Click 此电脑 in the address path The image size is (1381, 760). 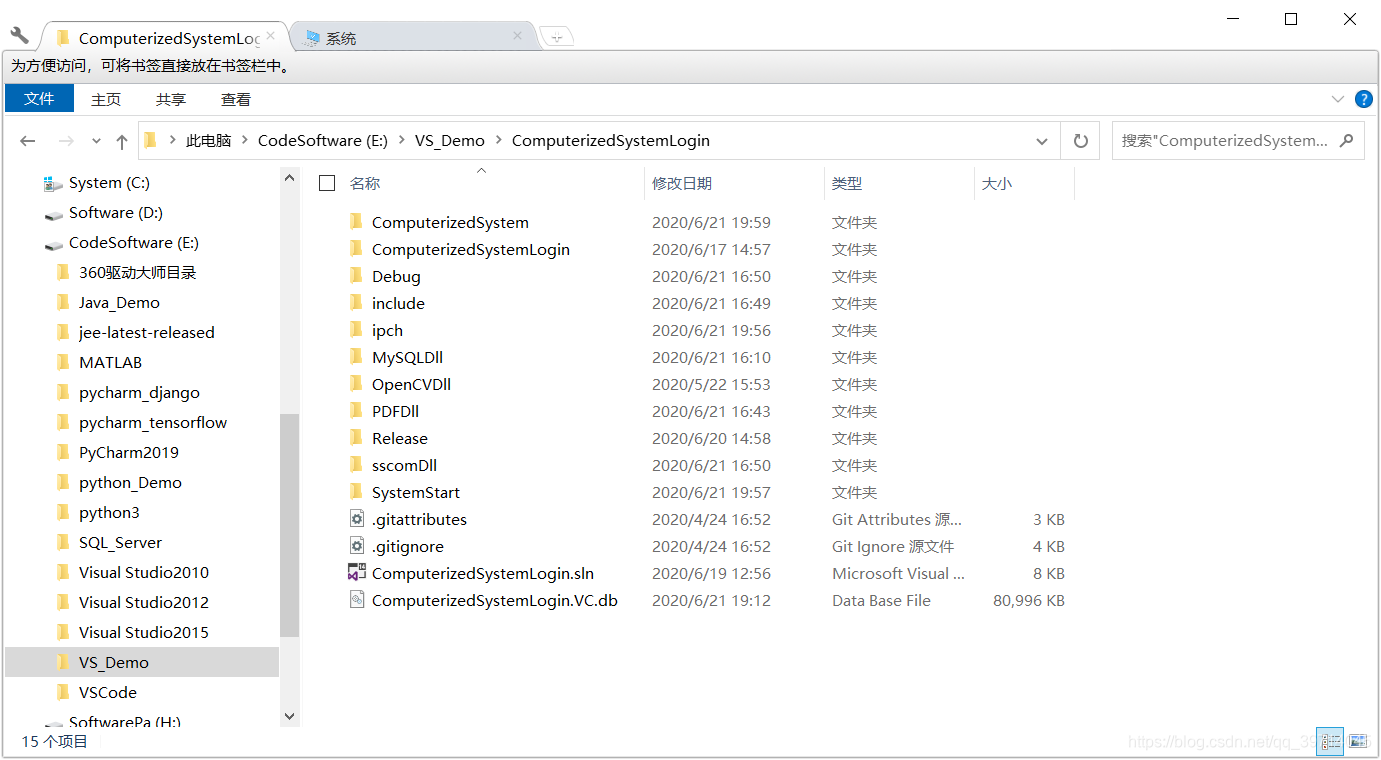pos(208,141)
